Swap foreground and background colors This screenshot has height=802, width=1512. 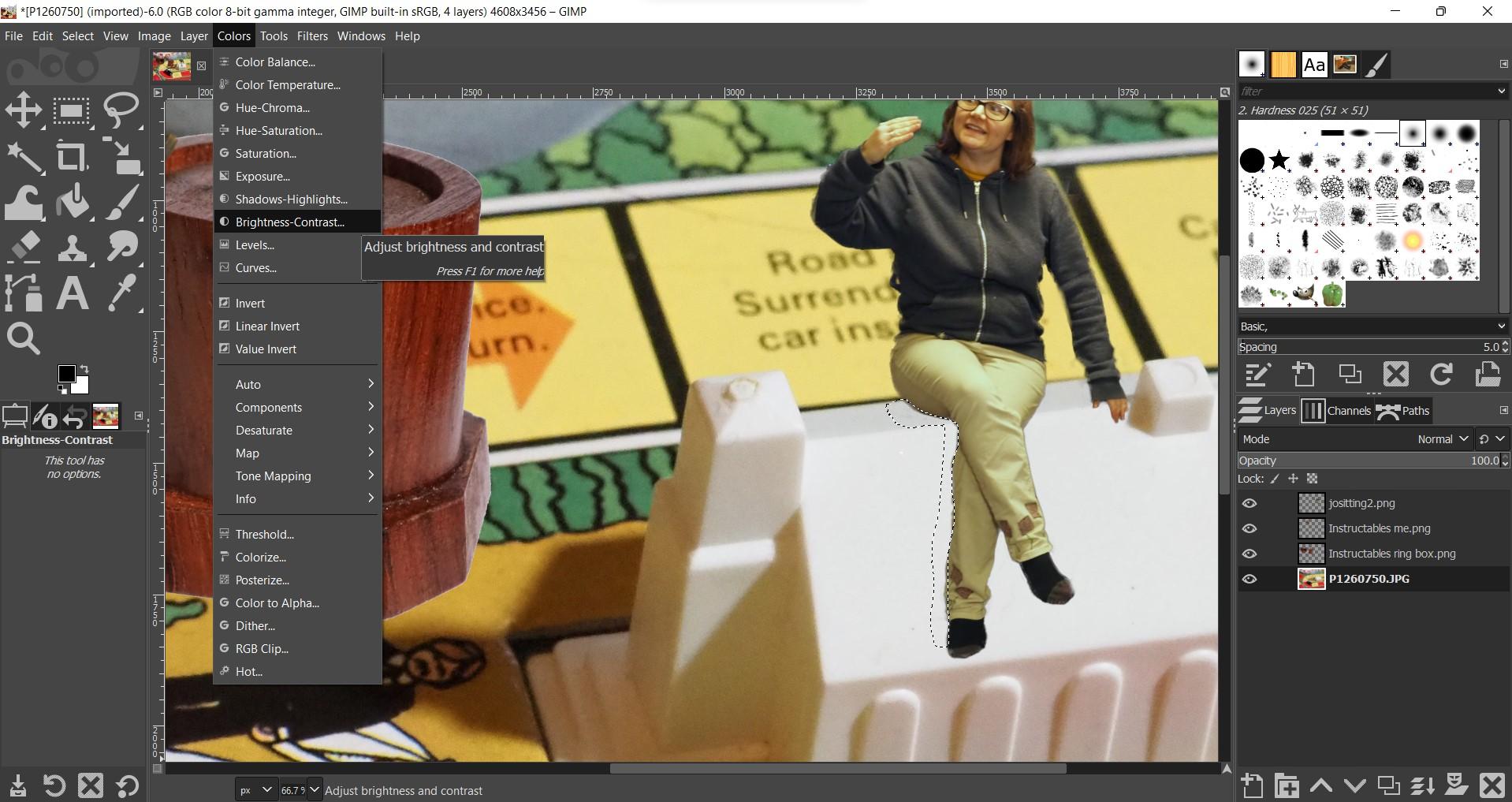tap(84, 369)
